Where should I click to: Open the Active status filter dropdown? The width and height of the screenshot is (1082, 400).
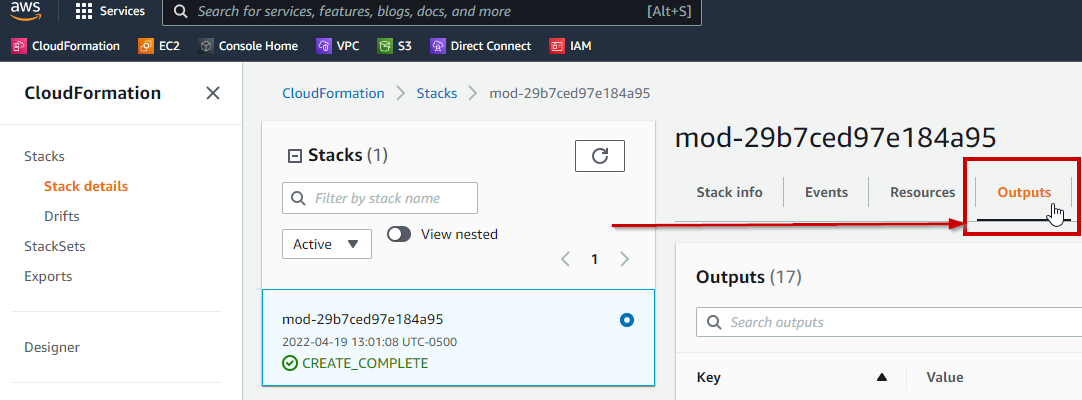point(327,244)
